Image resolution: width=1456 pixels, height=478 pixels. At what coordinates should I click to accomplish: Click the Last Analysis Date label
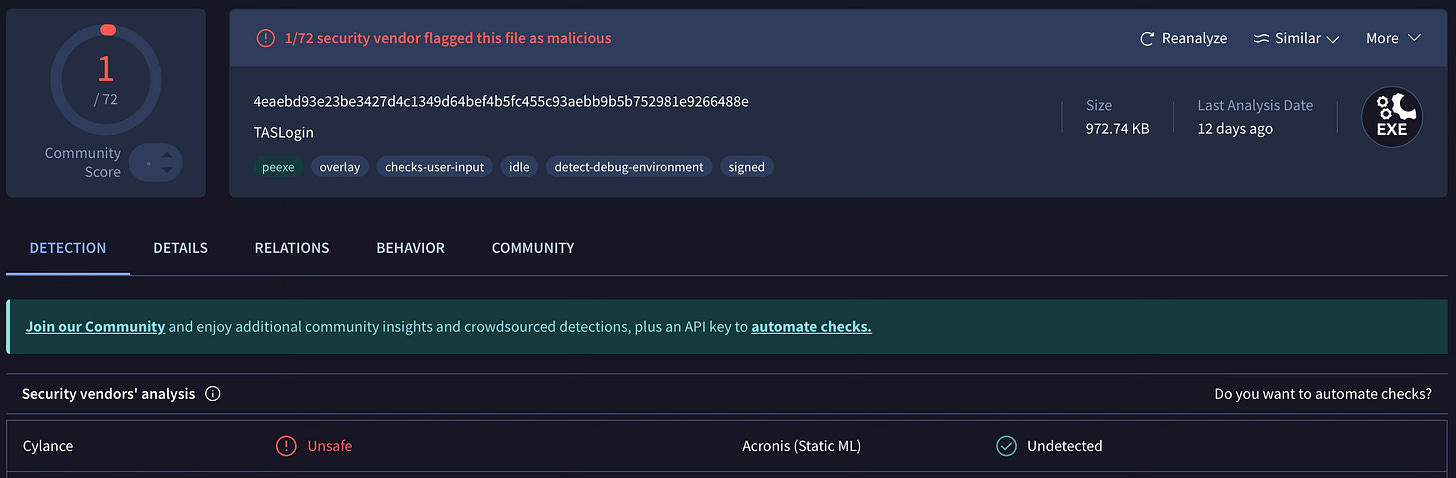point(1256,105)
